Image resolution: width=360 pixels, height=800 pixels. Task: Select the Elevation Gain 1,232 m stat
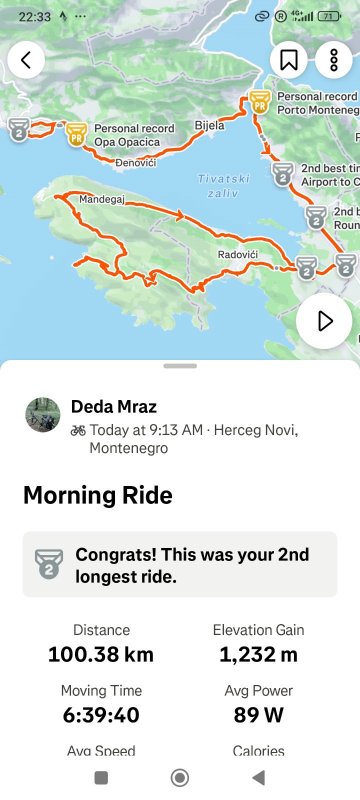259,645
